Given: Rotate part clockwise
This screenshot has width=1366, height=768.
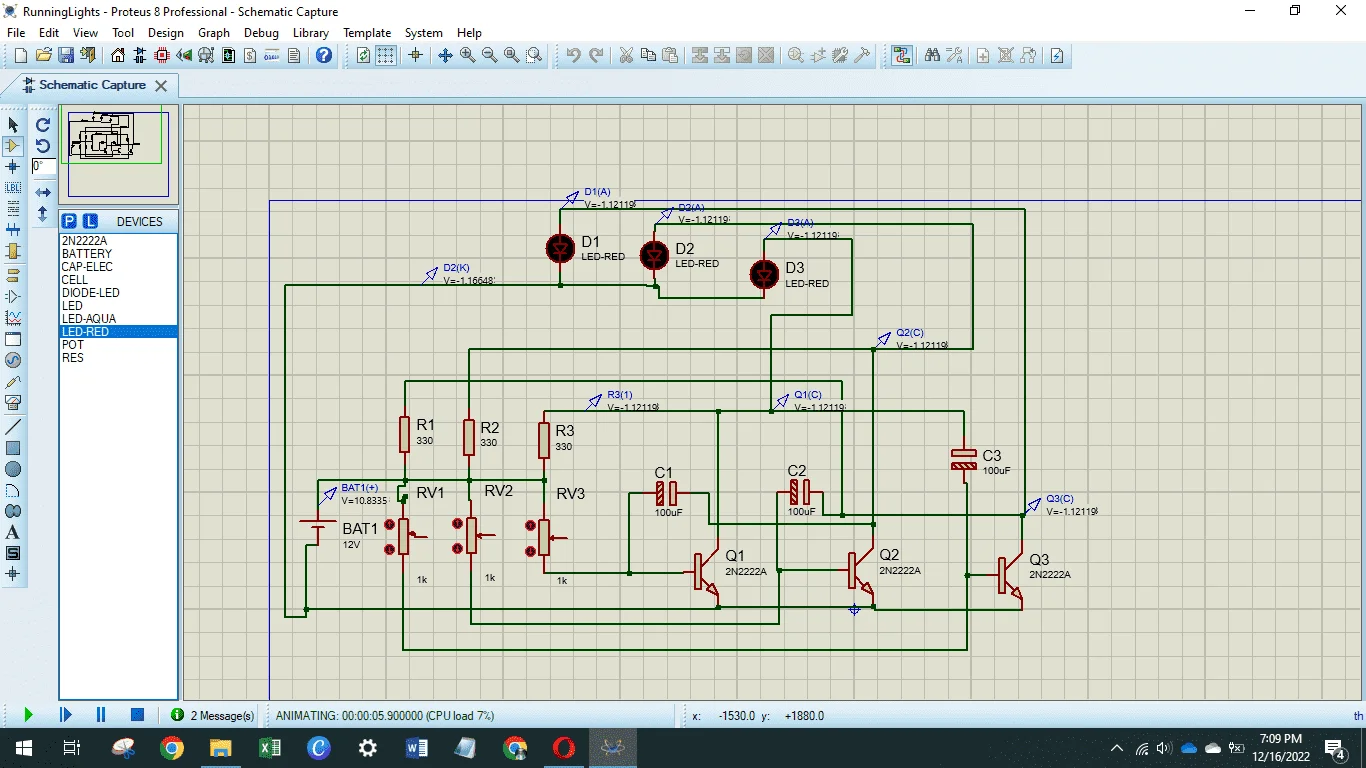Looking at the screenshot, I should click(x=43, y=125).
